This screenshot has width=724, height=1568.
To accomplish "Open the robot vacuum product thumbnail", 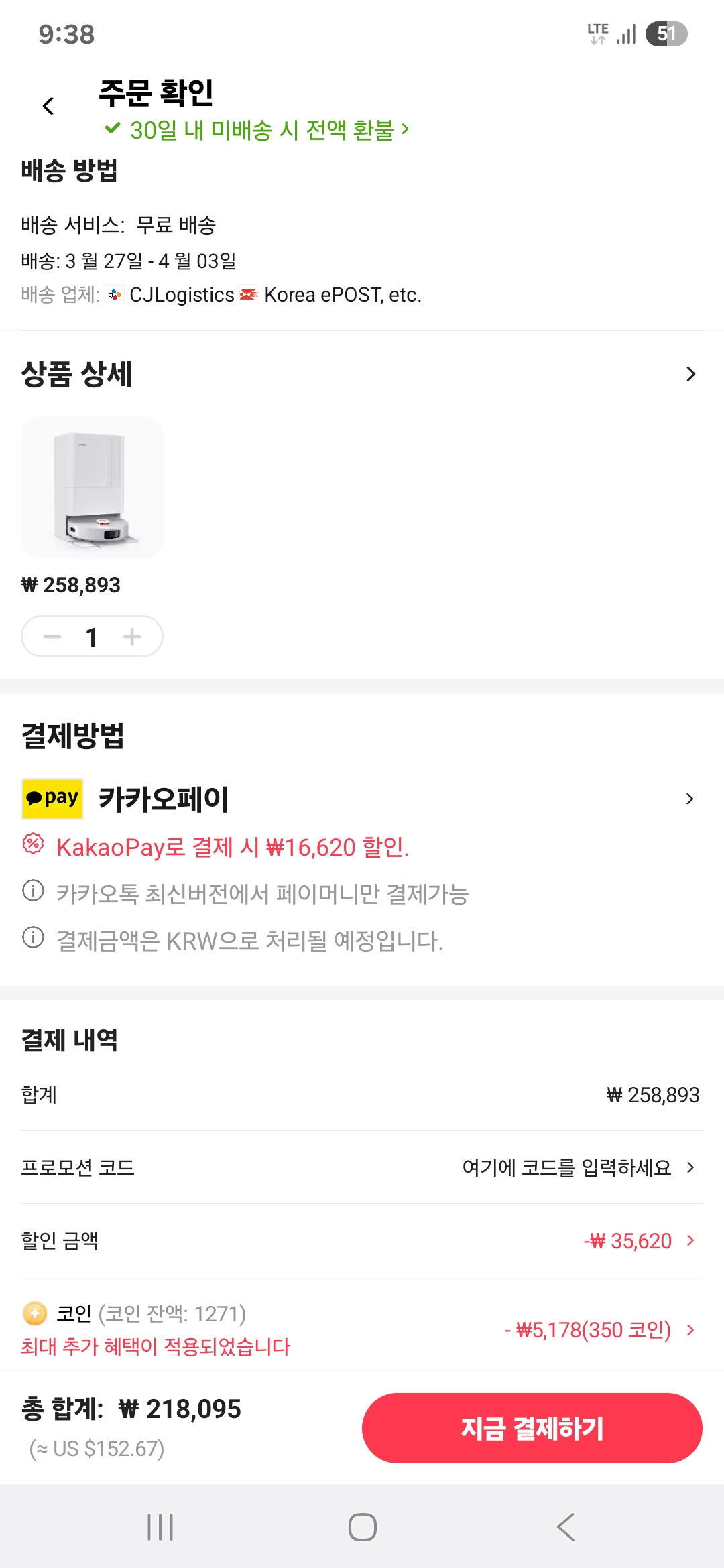I will pos(92,487).
